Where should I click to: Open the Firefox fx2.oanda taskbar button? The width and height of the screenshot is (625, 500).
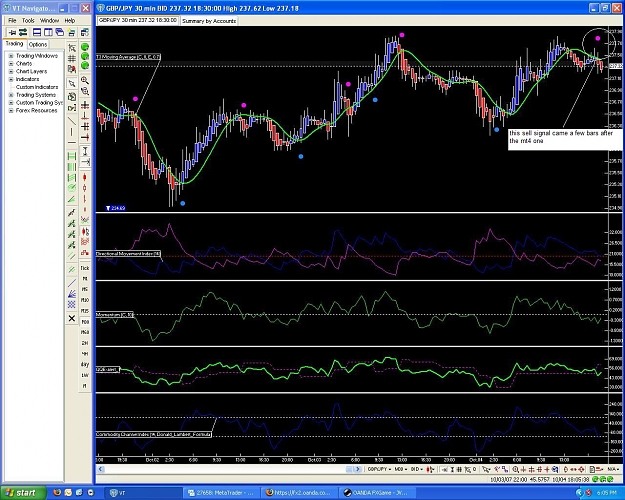pos(301,493)
